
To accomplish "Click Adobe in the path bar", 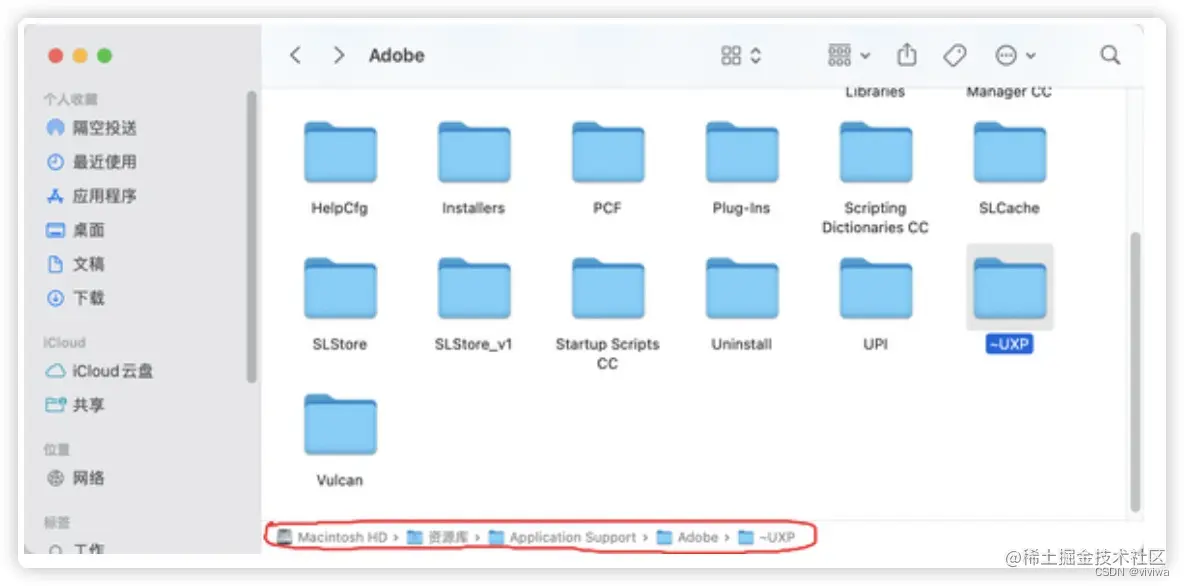I will [688, 537].
